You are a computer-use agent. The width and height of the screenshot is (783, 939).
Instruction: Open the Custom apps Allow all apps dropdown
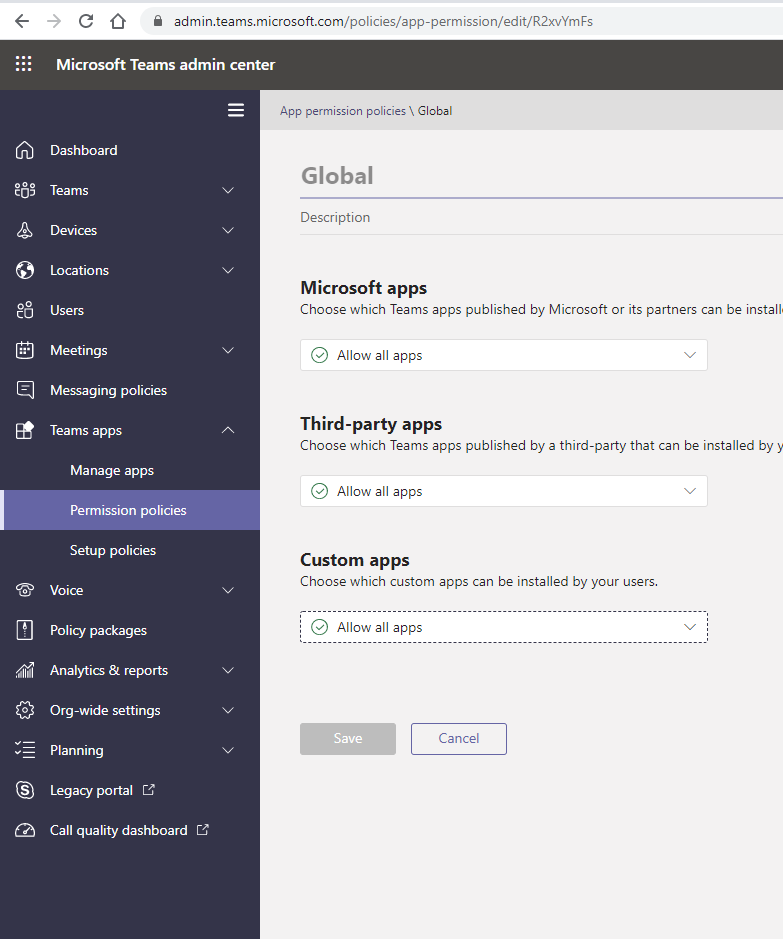503,627
